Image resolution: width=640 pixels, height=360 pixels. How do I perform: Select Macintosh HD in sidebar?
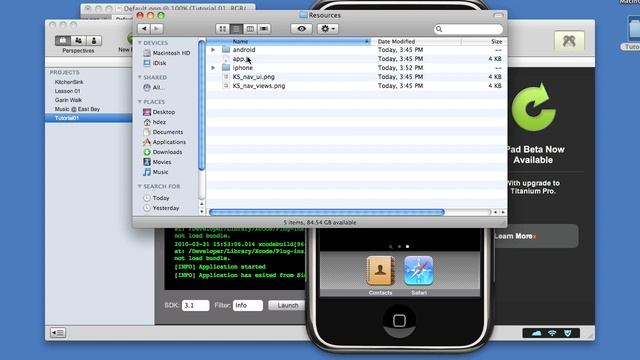(x=167, y=53)
